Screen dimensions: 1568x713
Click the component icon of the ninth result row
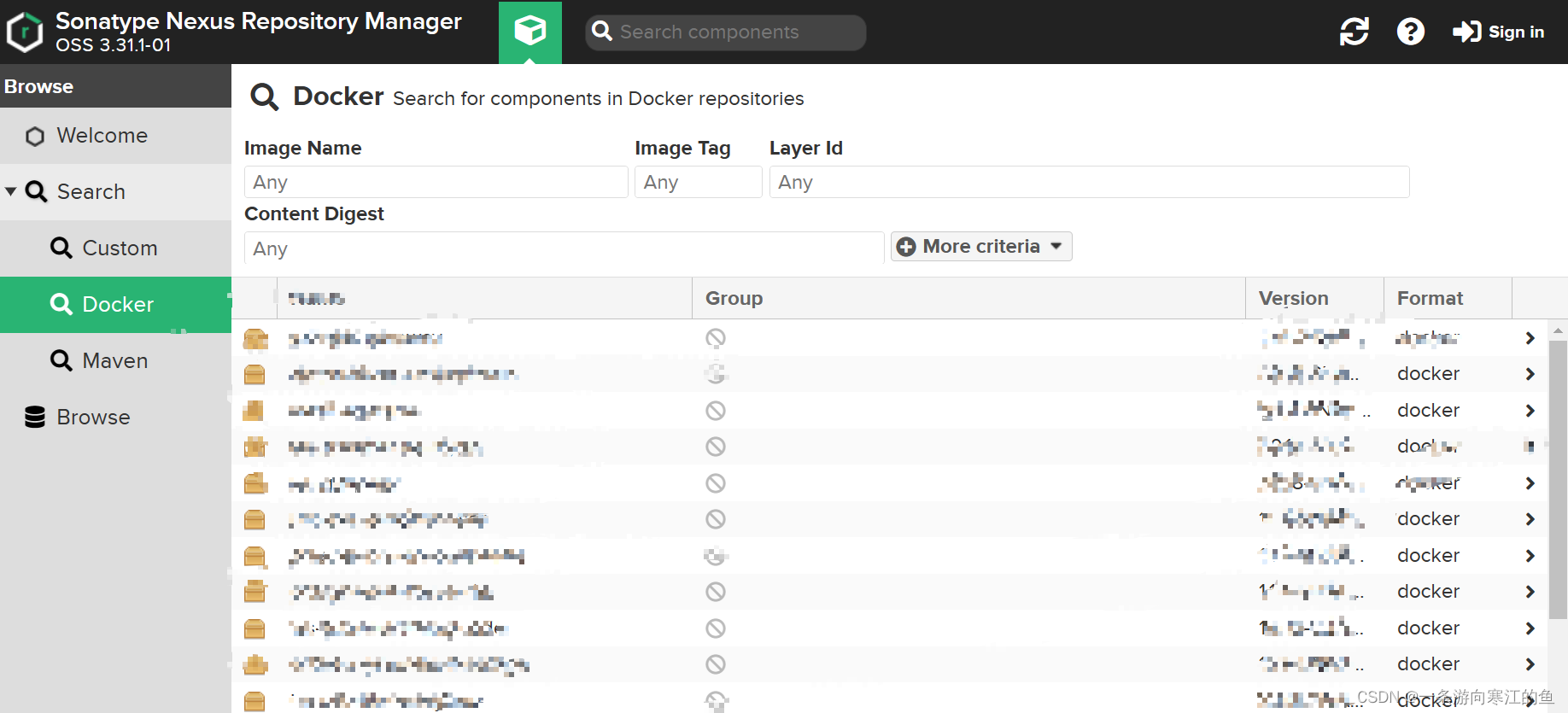pos(255,628)
